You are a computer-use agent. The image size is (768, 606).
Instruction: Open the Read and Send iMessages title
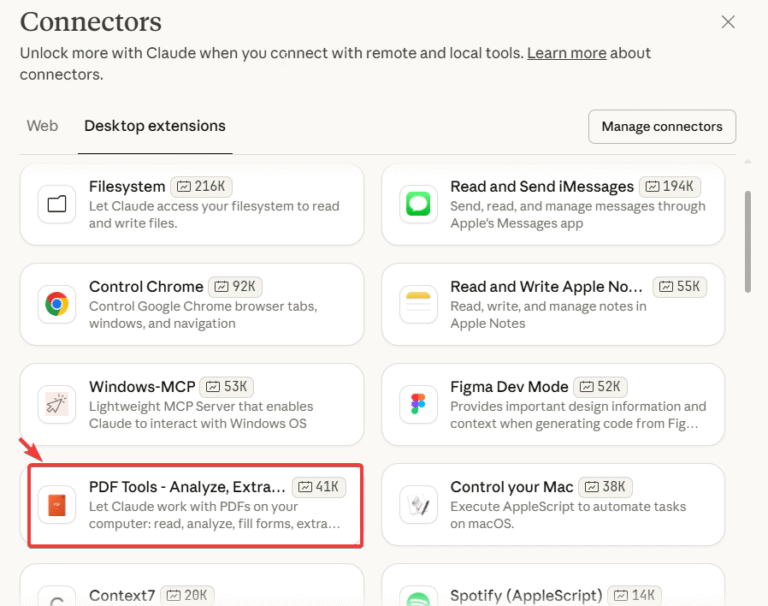(x=542, y=186)
